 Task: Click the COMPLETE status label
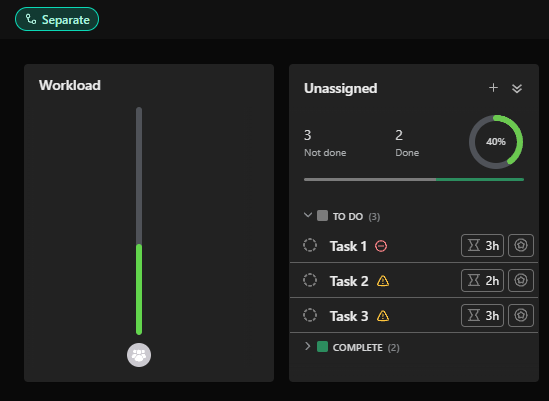tap(357, 348)
